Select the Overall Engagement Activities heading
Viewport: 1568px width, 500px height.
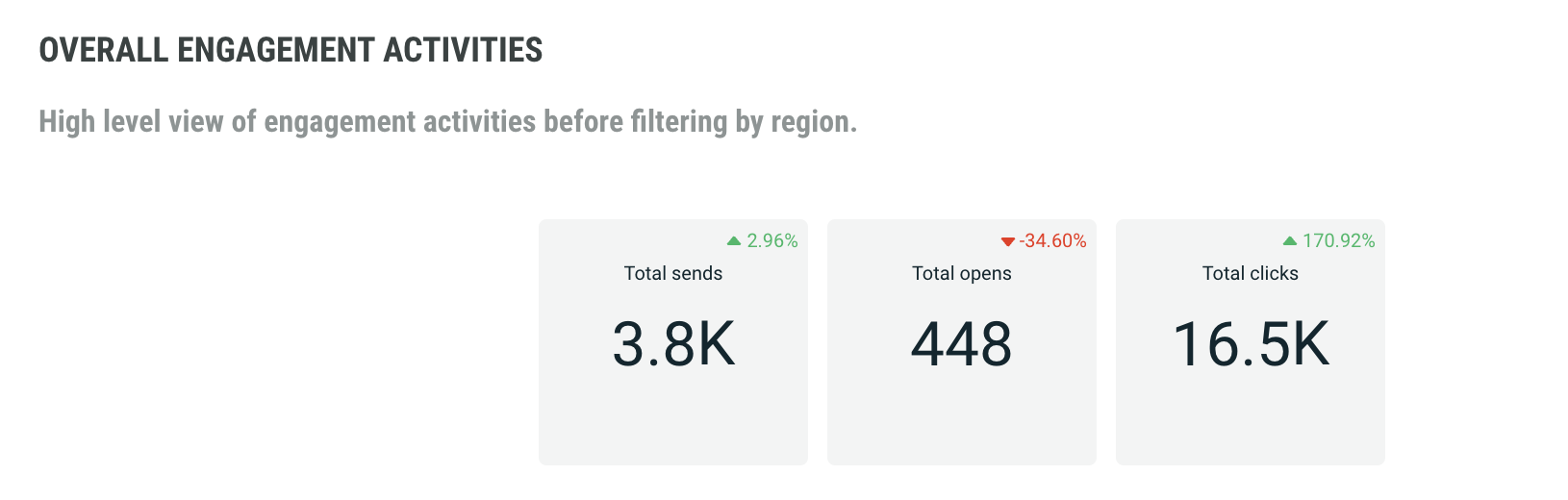tap(291, 50)
